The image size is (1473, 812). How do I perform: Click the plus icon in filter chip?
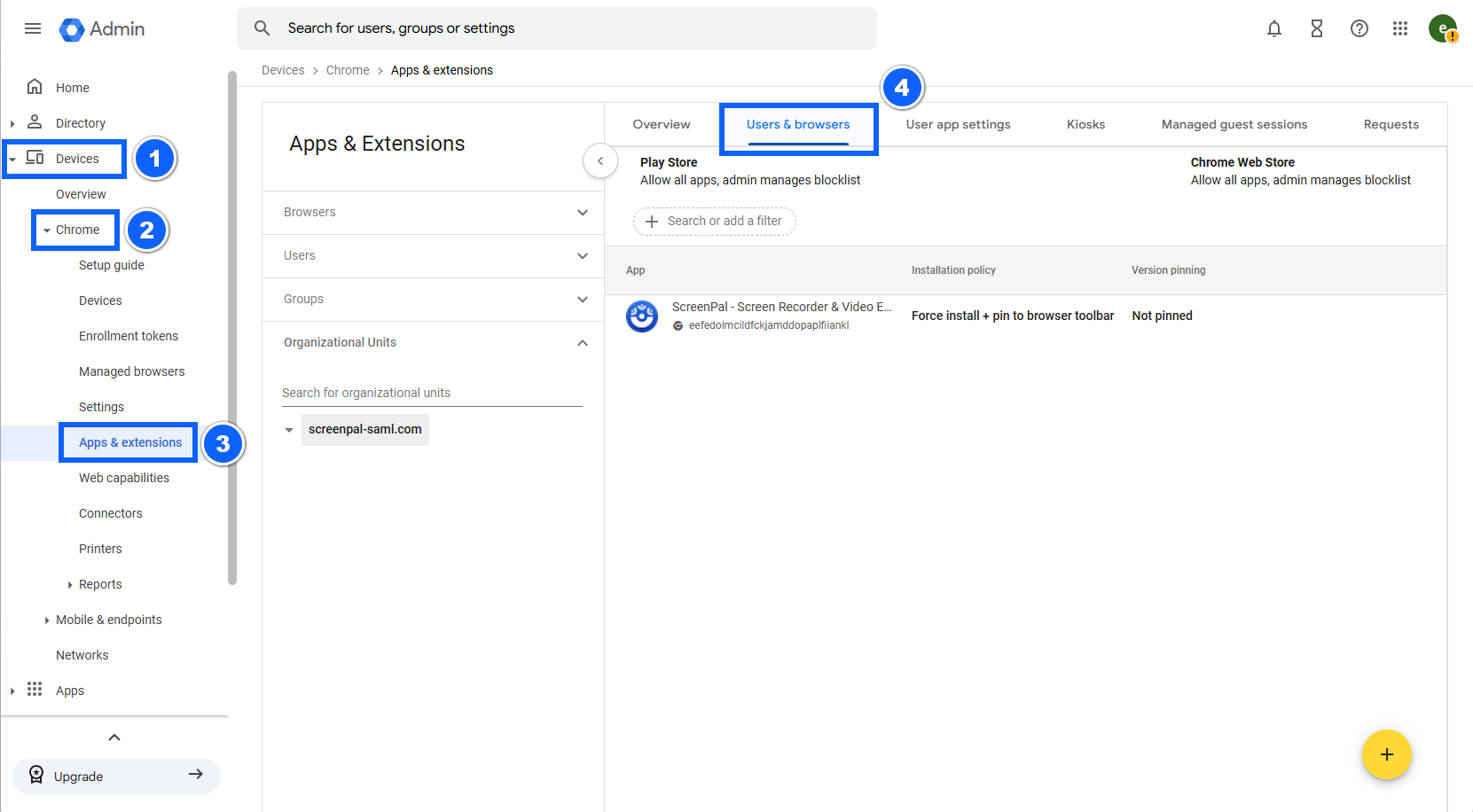652,222
